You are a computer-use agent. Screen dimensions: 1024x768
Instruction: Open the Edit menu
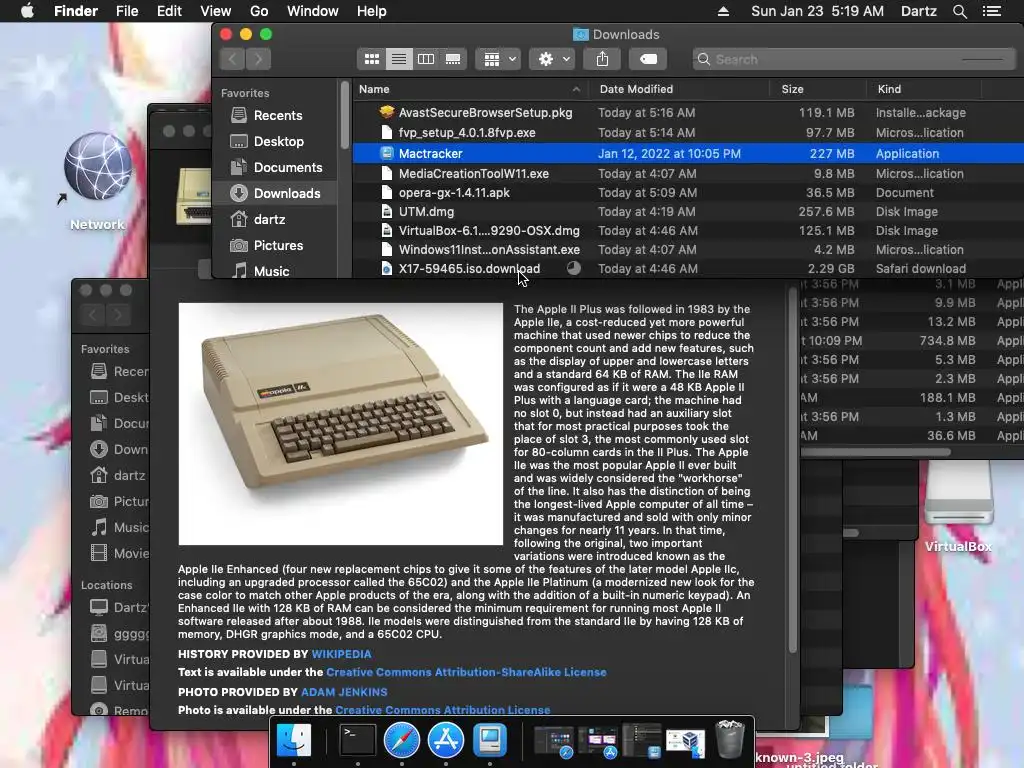coord(169,11)
